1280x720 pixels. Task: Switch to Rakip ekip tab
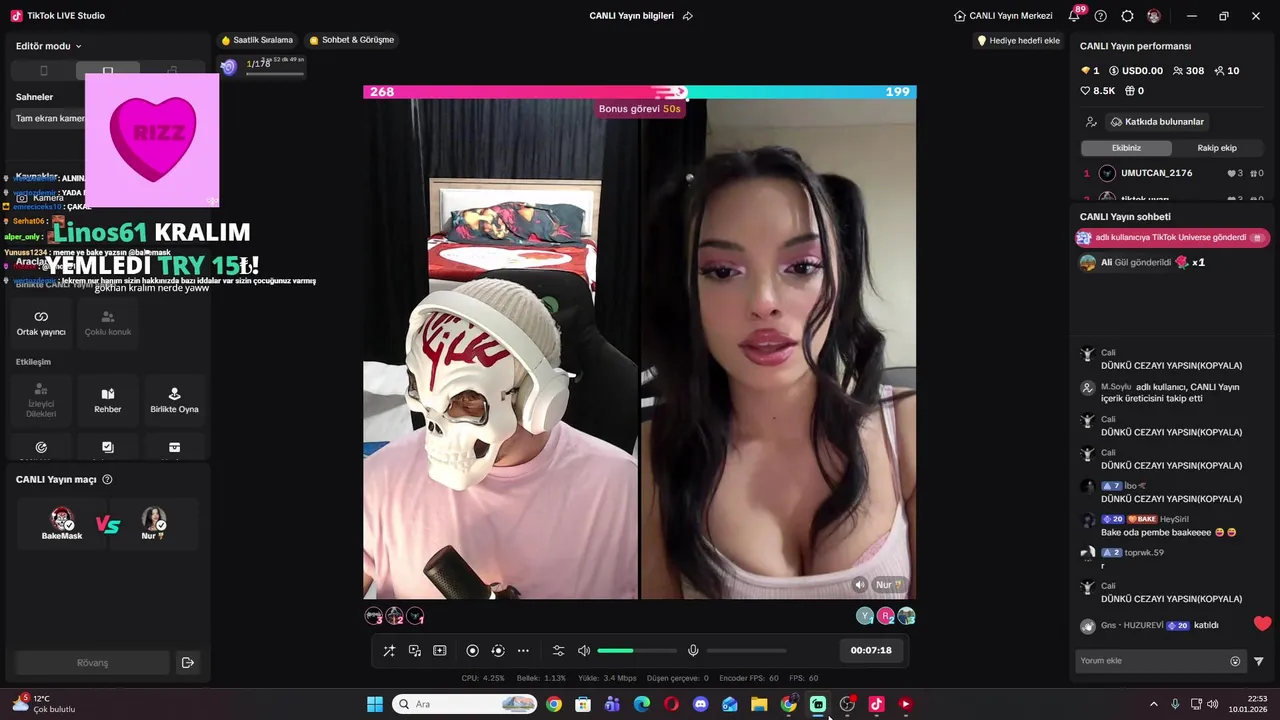[x=1217, y=148]
